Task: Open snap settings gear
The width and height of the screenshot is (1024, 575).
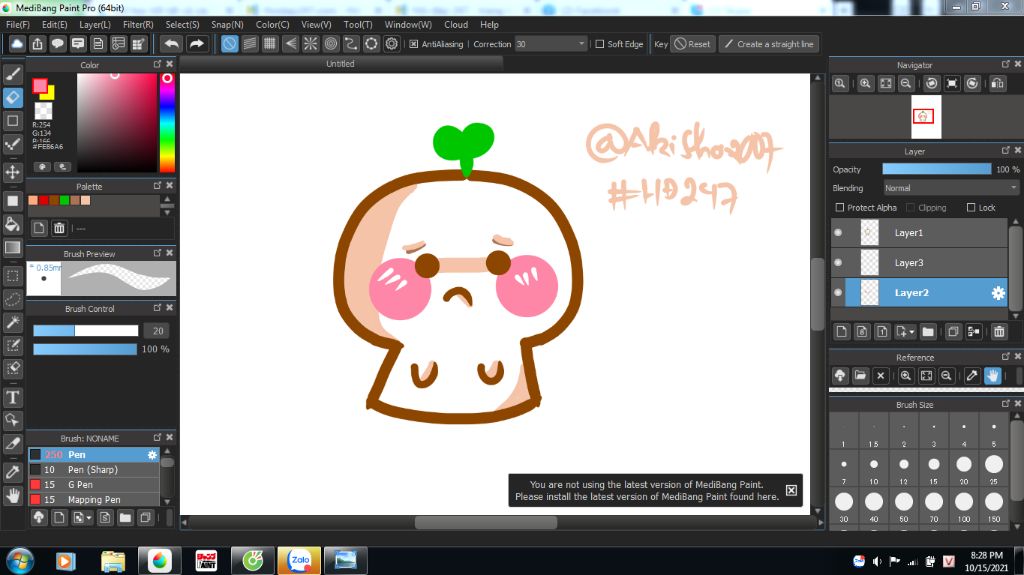Action: tap(392, 44)
